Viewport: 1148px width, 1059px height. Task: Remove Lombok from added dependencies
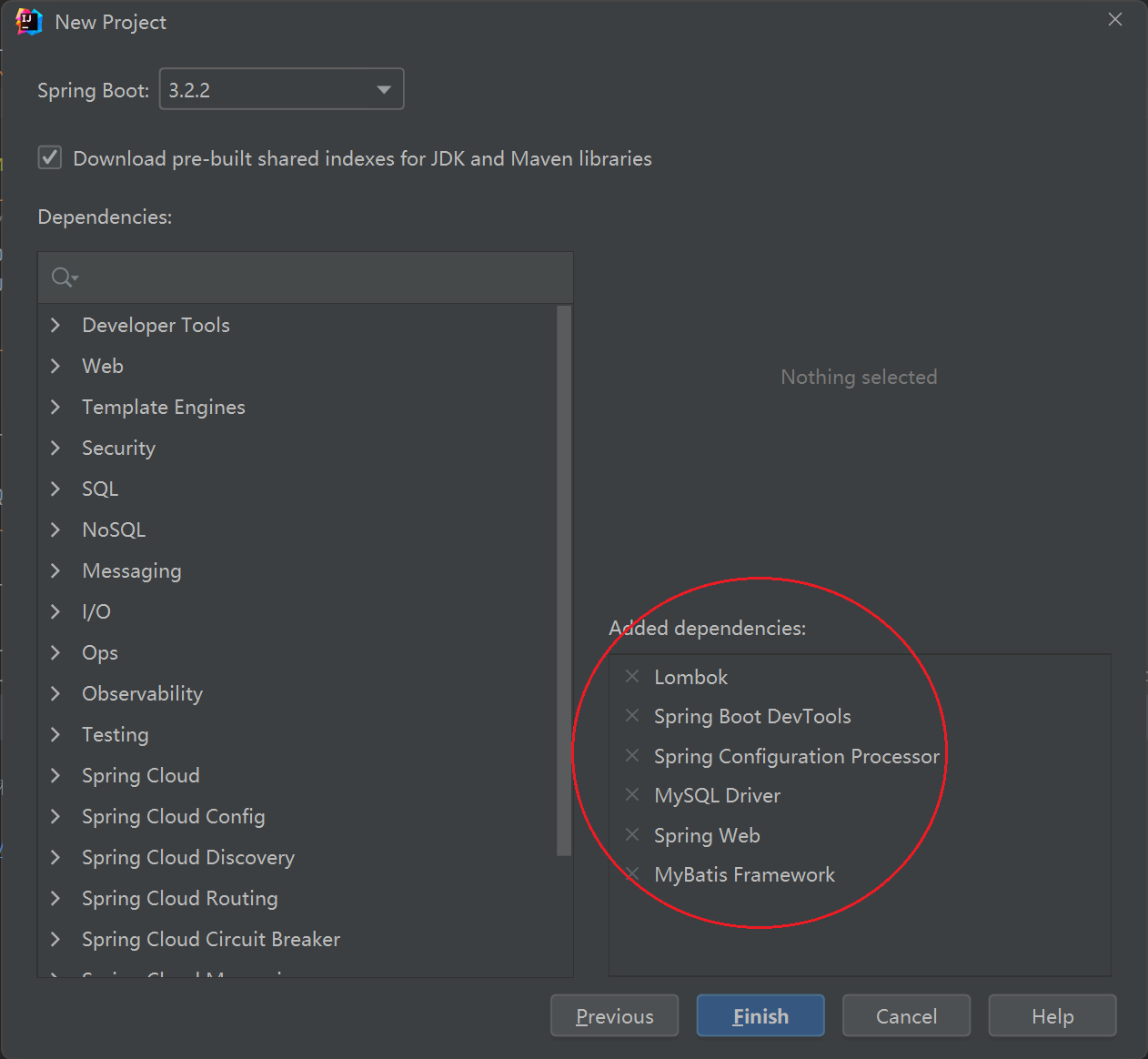pyautogui.click(x=632, y=676)
